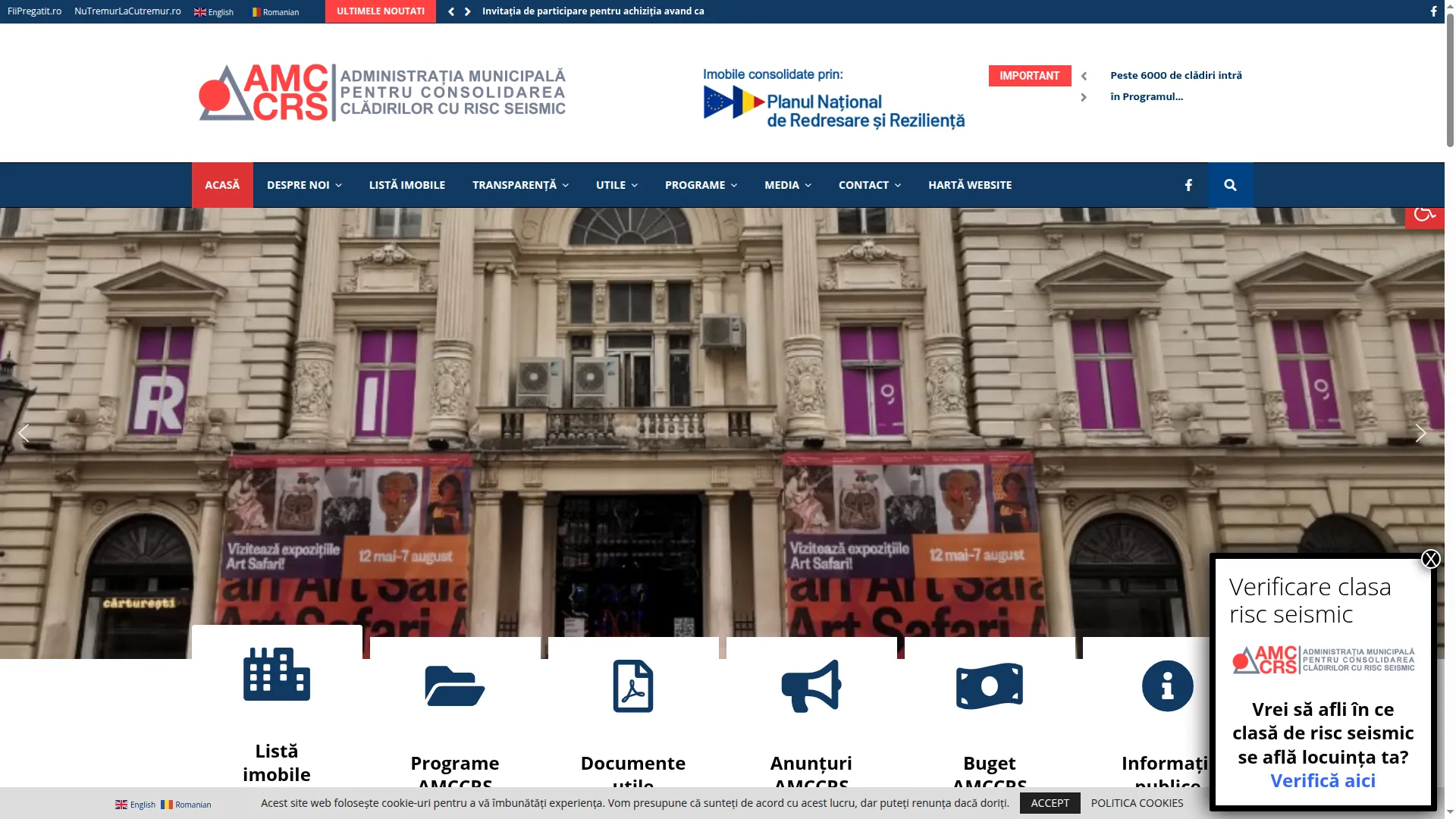Accept the cookie notice

[1050, 803]
